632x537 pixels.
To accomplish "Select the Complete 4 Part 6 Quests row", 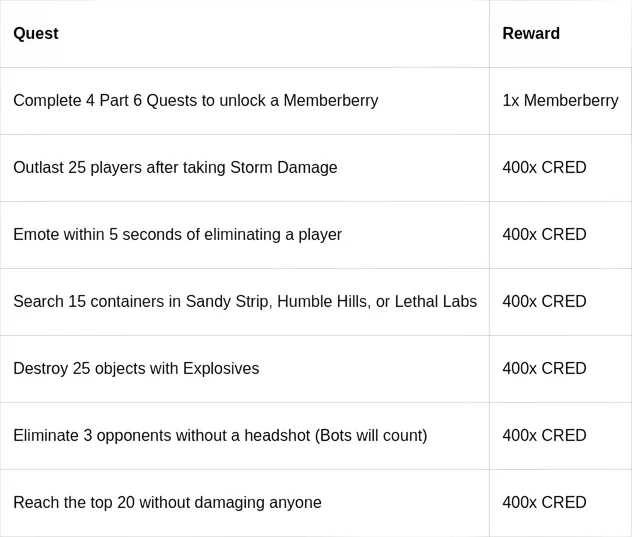I will click(x=196, y=101).
